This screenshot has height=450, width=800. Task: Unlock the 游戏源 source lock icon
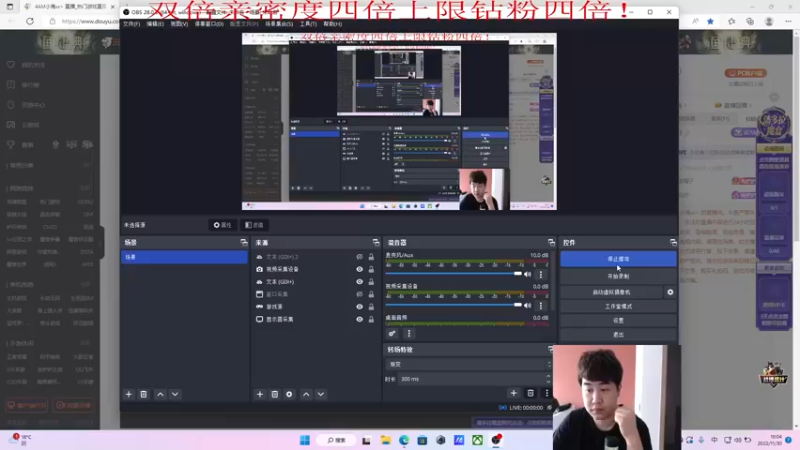pos(371,307)
